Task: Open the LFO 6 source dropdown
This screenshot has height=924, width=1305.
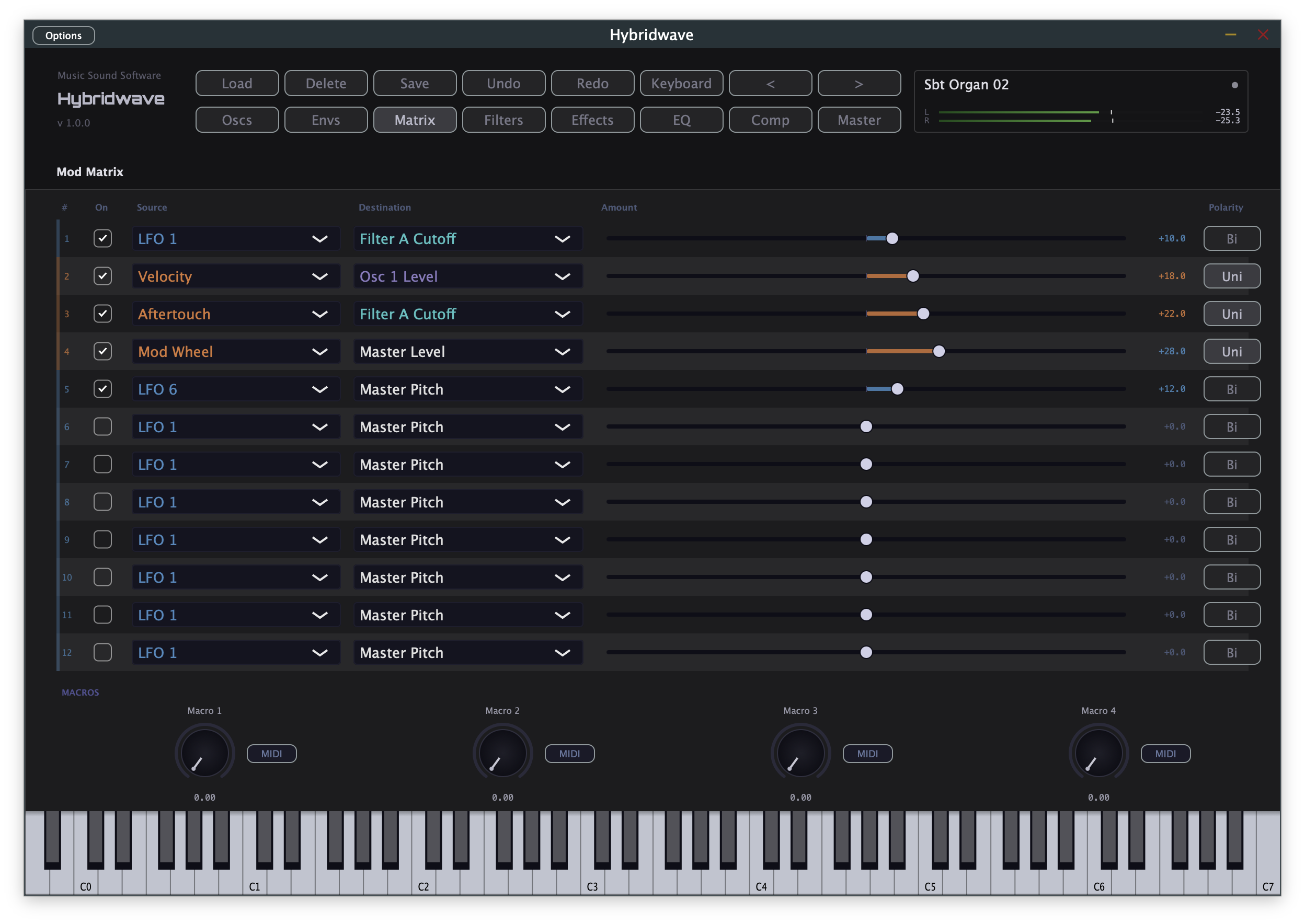Action: pyautogui.click(x=236, y=389)
